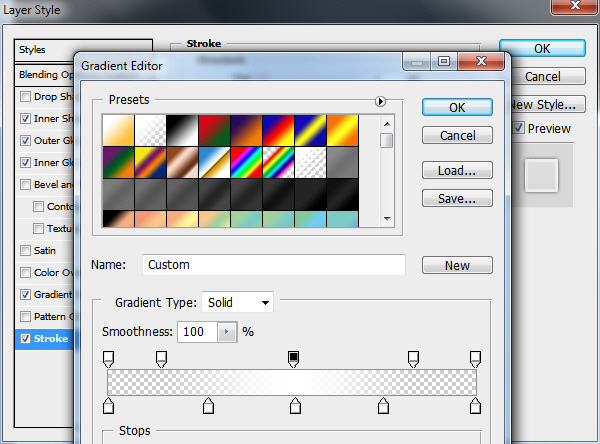
Task: Select the transparent stripes gradient preset
Action: pyautogui.click(x=311, y=163)
